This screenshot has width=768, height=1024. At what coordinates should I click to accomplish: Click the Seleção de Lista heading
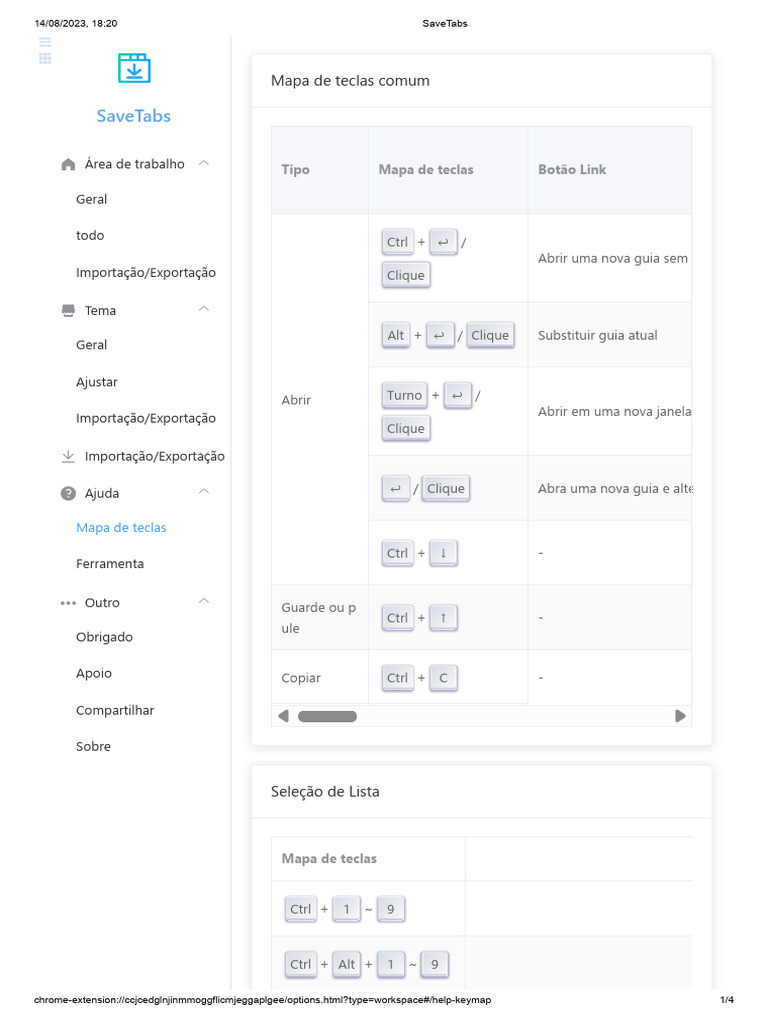coord(325,792)
